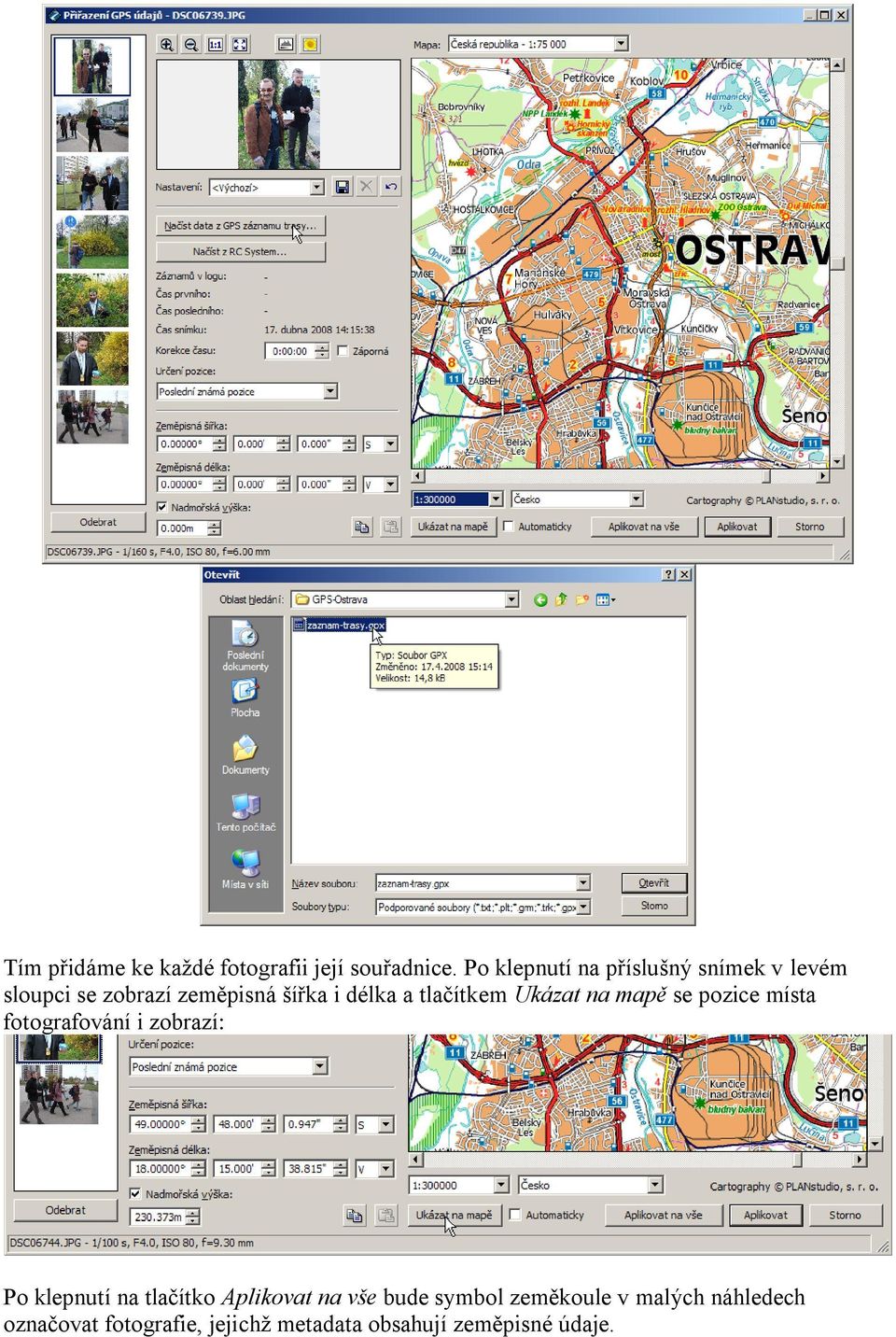The image size is (896, 1337).
Task: Click Ukázat na mapě in DSC06744 screenshot
Action: 454,1216
